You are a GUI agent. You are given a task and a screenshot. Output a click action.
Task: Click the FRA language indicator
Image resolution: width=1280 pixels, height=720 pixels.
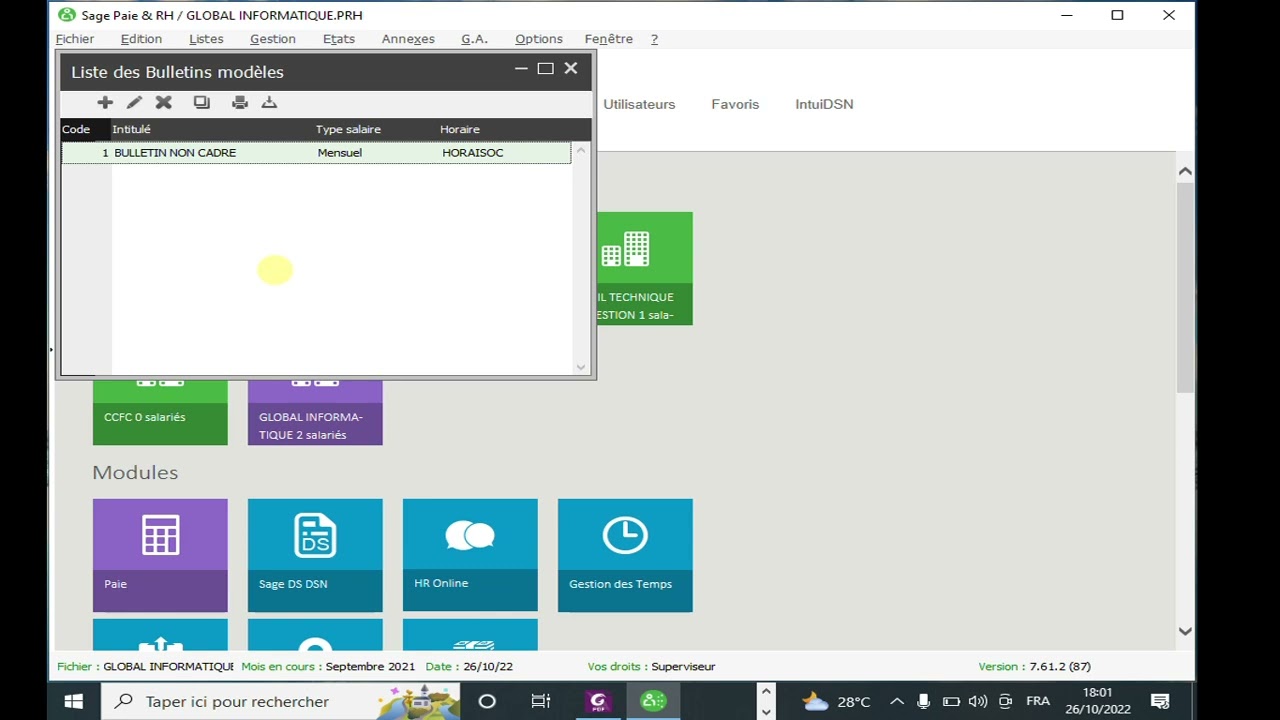click(x=1038, y=701)
